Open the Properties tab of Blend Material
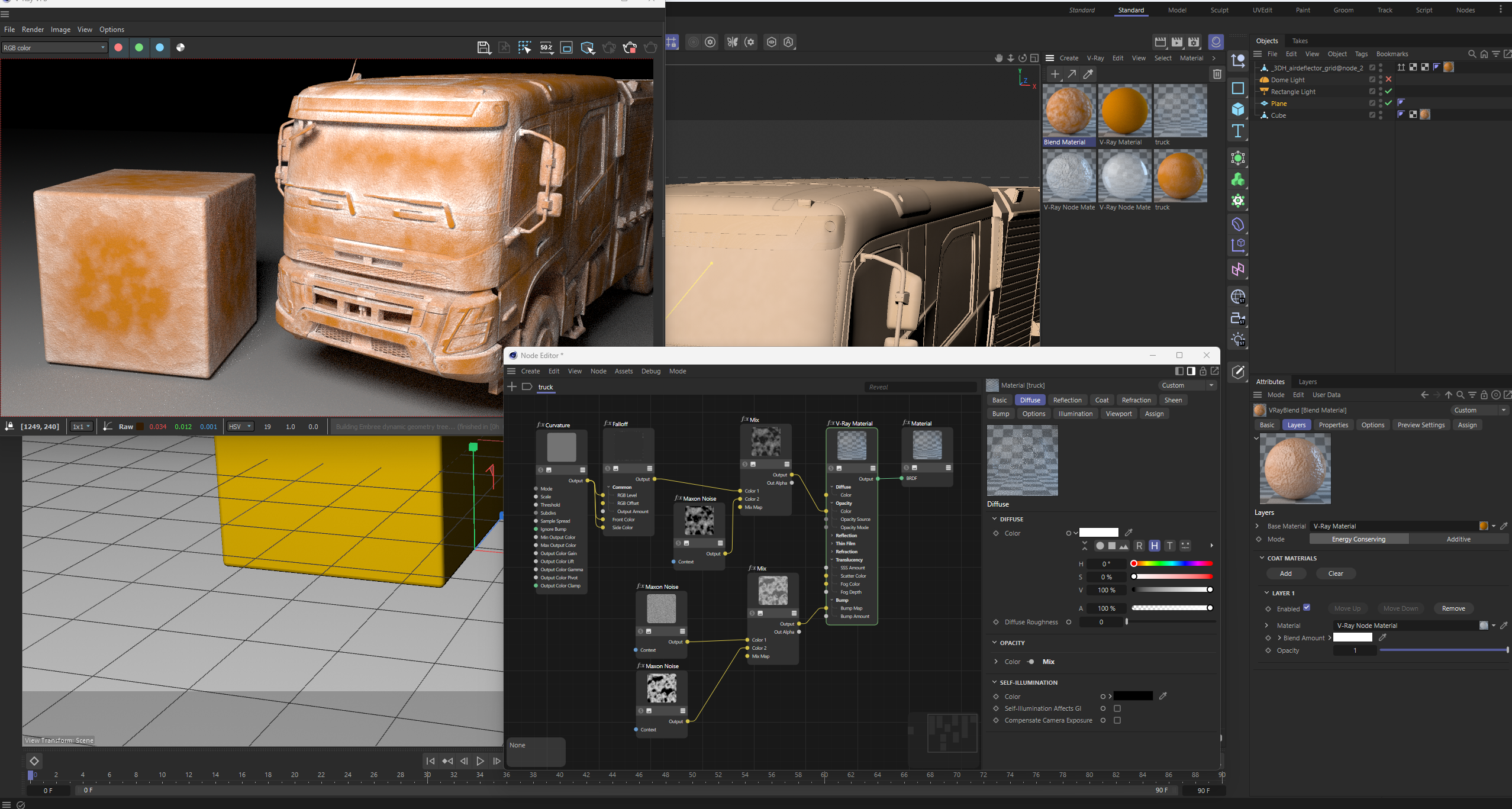This screenshot has height=809, width=1512. point(1333,425)
